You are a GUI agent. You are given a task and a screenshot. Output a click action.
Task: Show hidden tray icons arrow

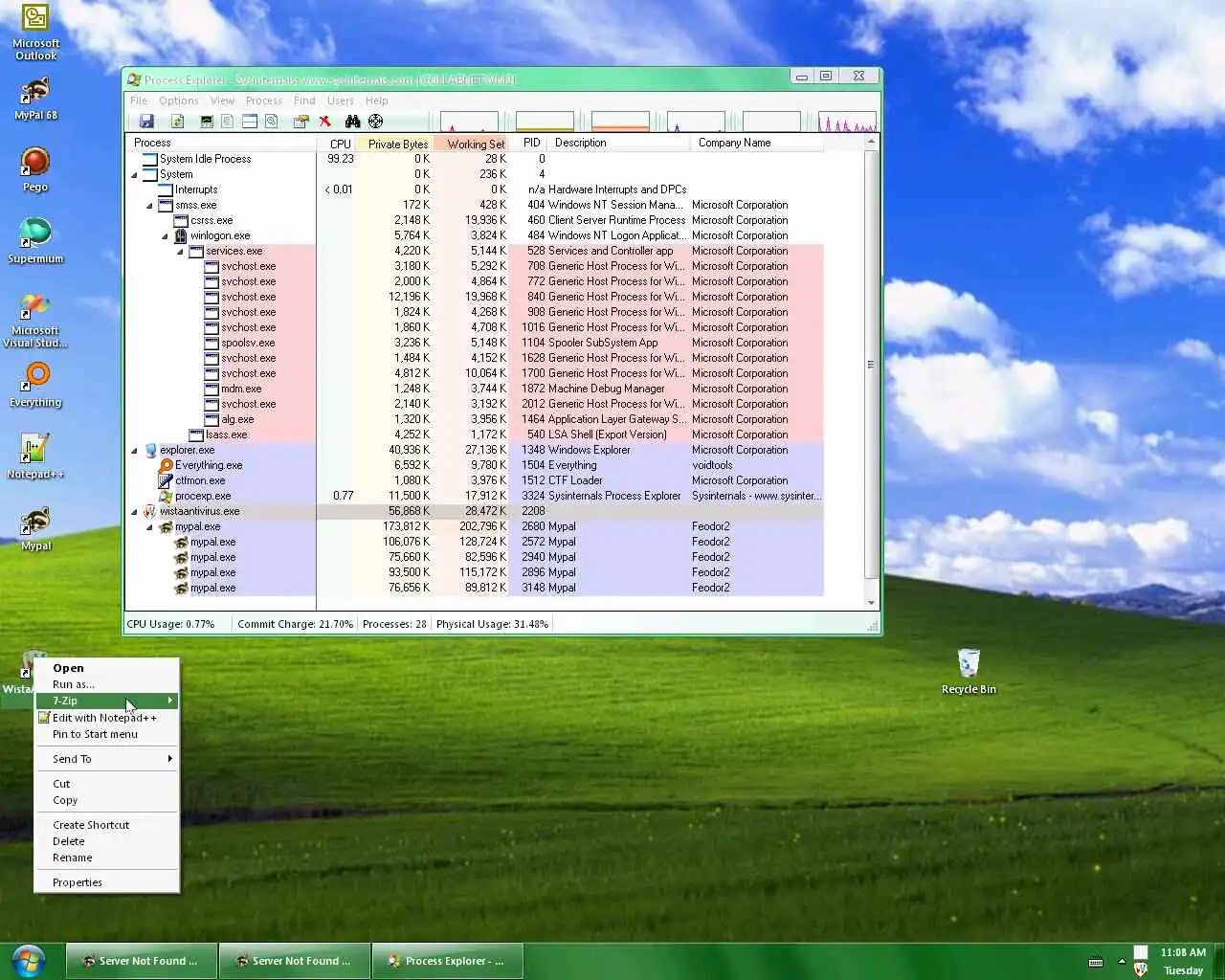pyautogui.click(x=1122, y=962)
